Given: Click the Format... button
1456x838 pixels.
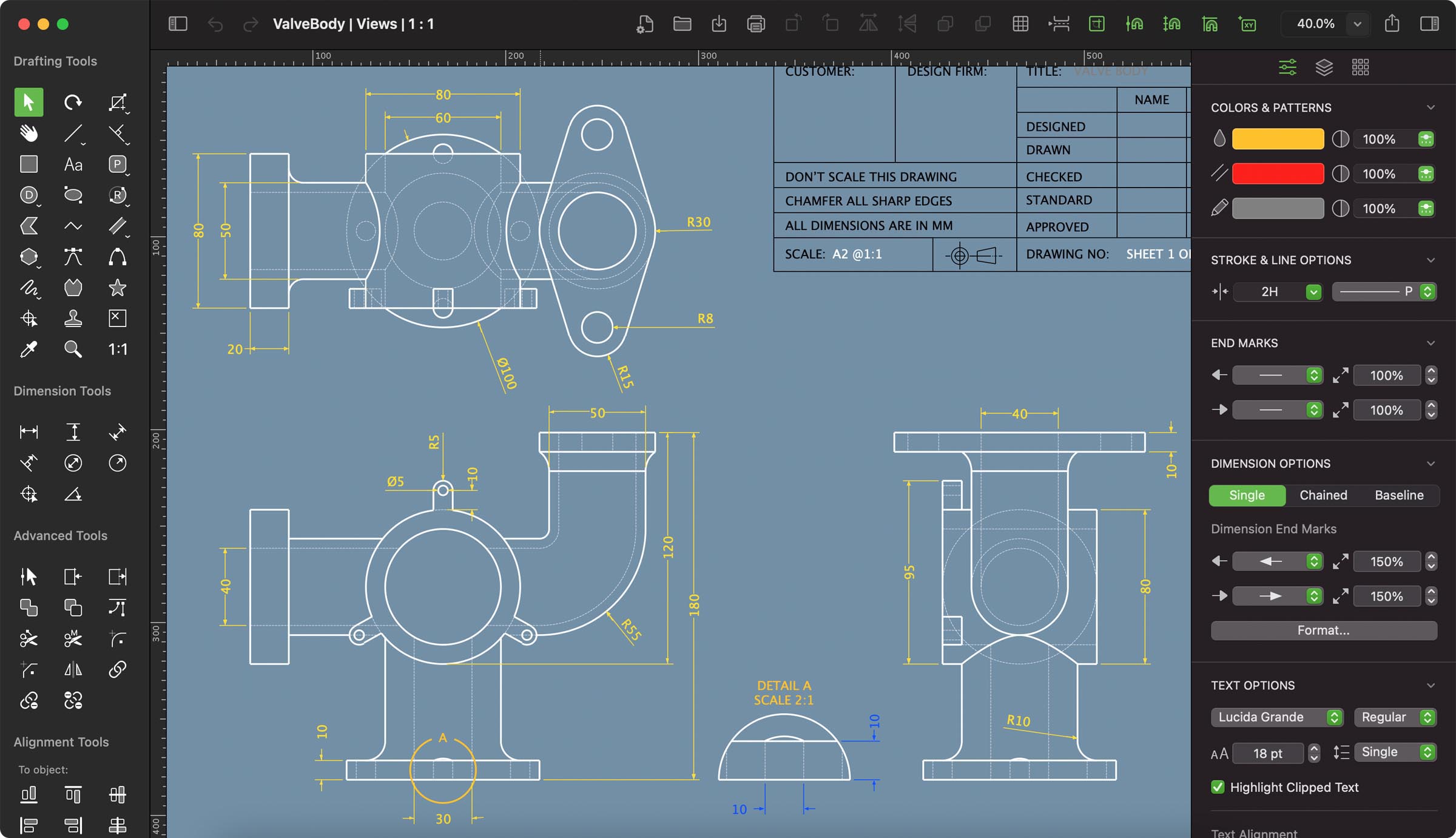Looking at the screenshot, I should pyautogui.click(x=1323, y=630).
